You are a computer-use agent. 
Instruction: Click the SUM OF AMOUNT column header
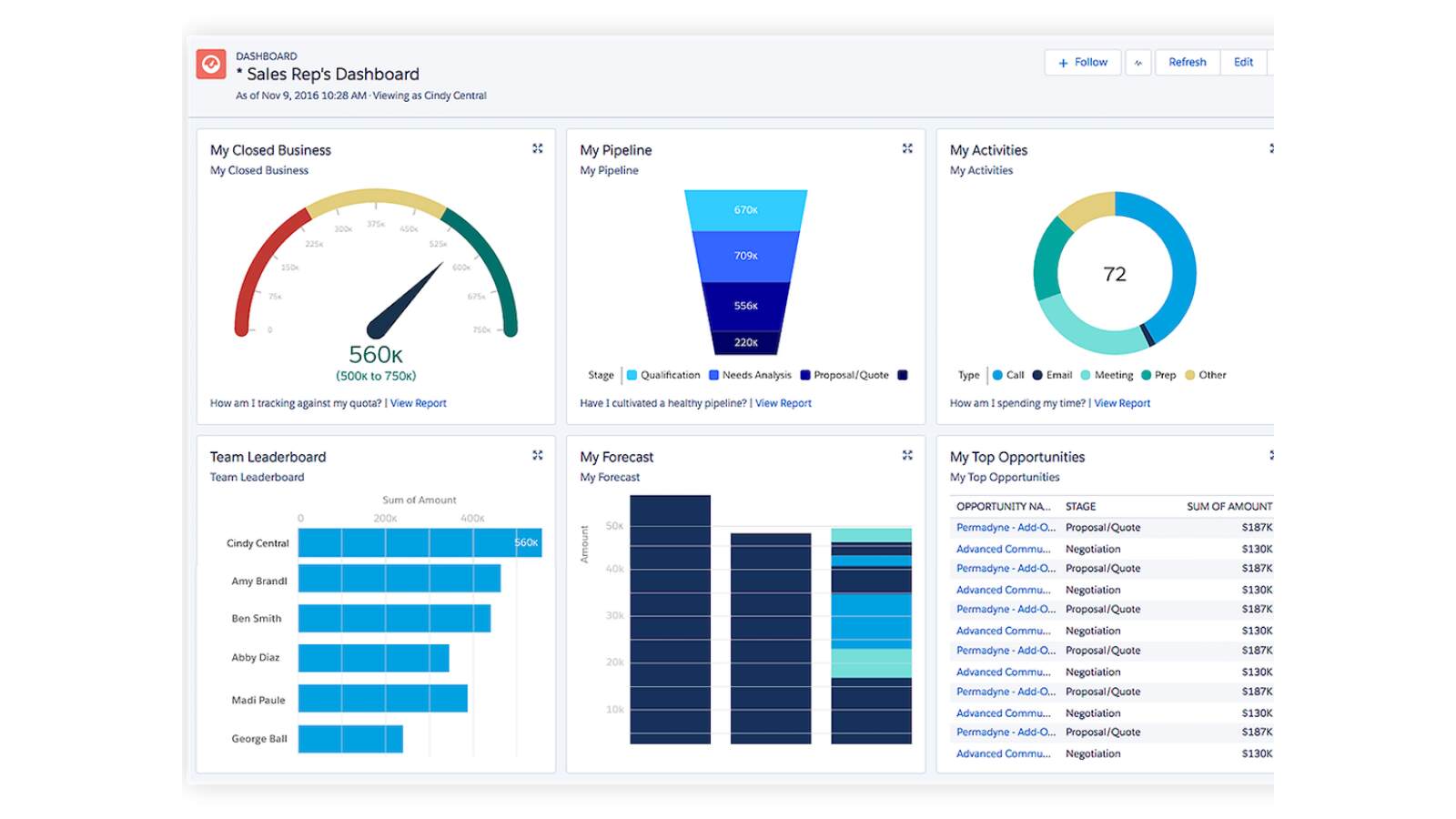pos(1228,506)
